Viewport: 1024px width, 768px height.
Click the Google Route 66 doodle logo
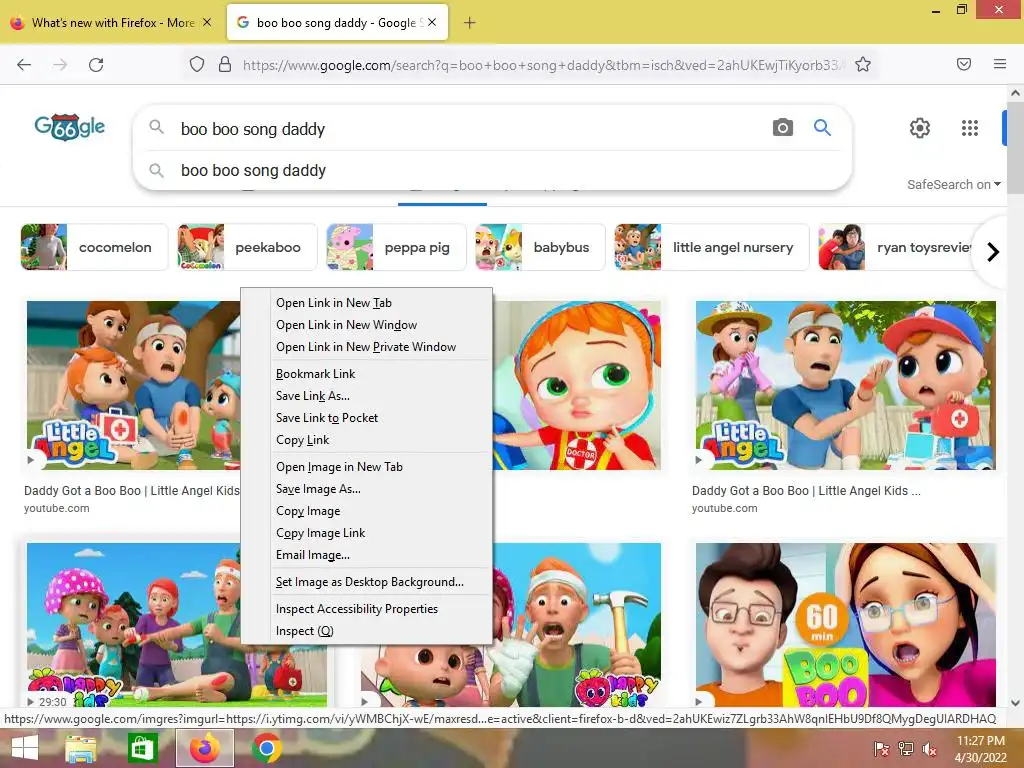pos(69,127)
